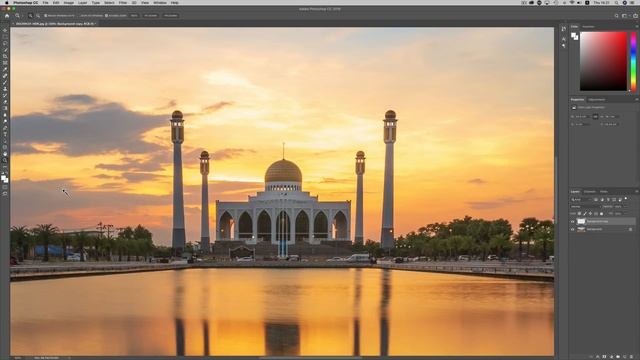
Task: Click the trash icon to delete layer
Action: (631, 357)
